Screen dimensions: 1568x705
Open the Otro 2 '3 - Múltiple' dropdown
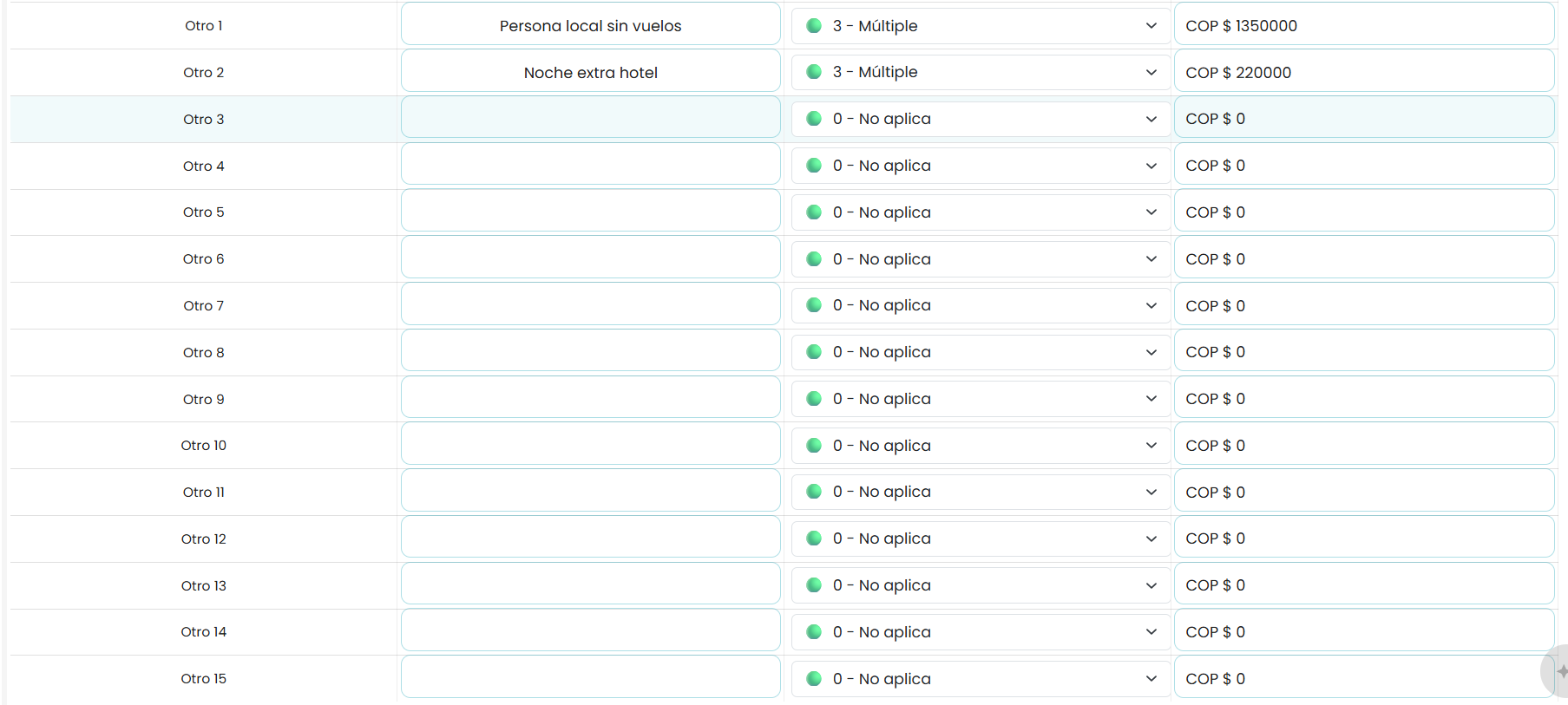coord(980,72)
